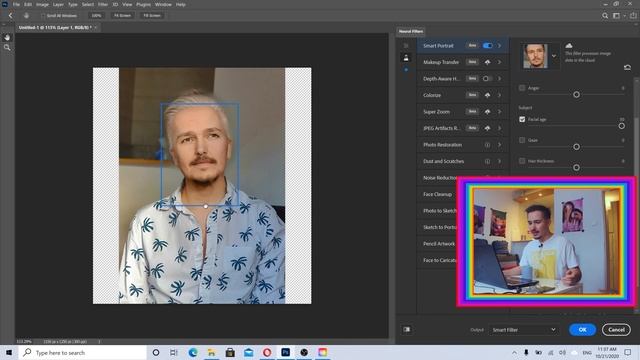Expand the JPEG Artifacts Removal chevron
640x360 pixels.
click(x=499, y=128)
